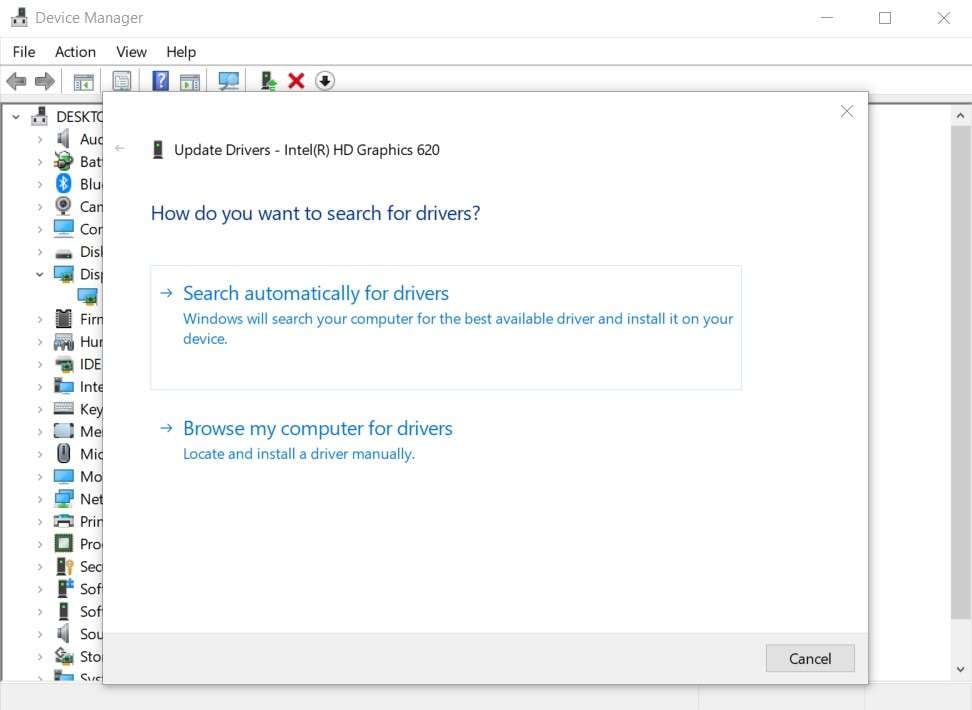Expand the Bluetooth category chevron
This screenshot has height=710, width=972.
[x=40, y=184]
